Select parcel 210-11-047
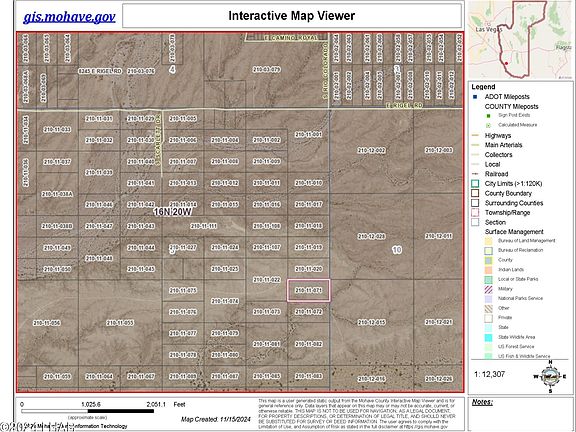Image resolution: width=576 pixels, height=432 pixels. 99,226
